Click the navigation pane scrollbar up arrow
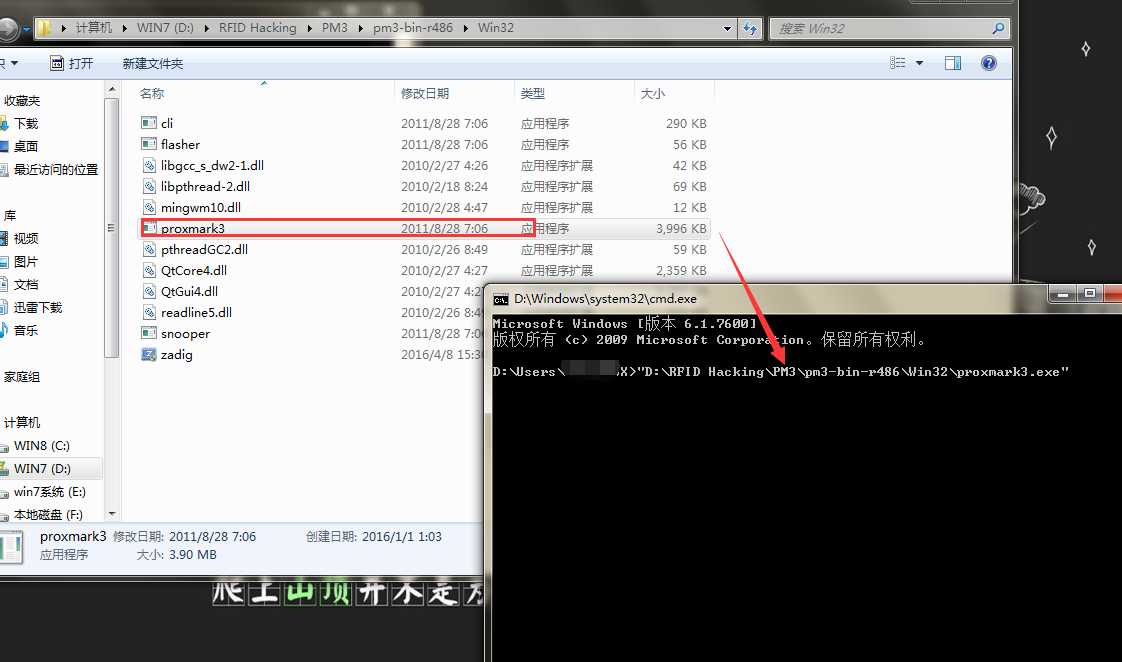 click(x=112, y=89)
